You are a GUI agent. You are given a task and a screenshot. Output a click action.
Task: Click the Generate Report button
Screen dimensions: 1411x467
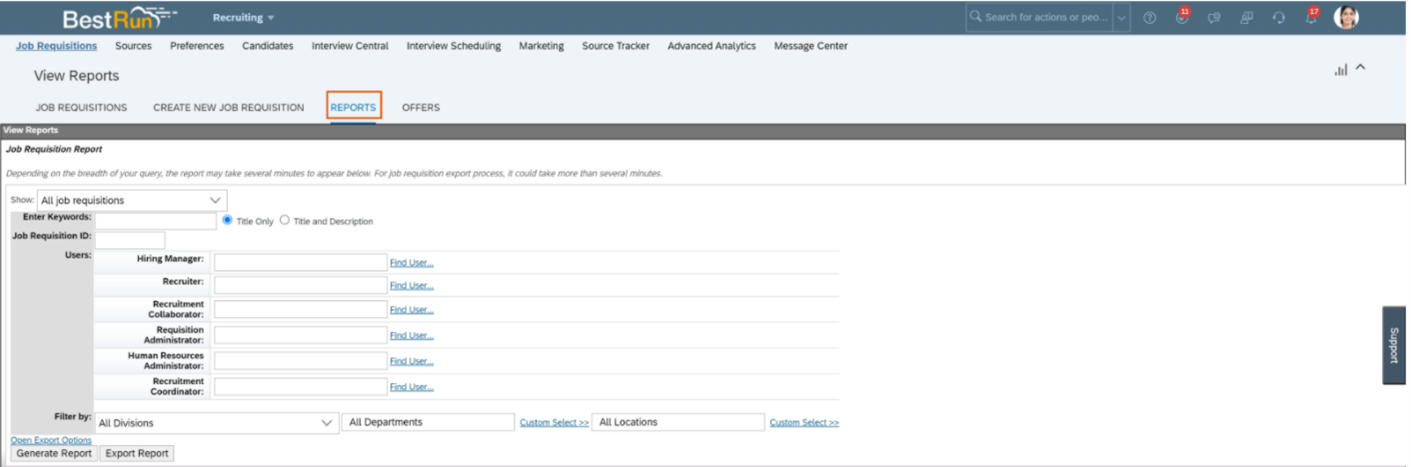(x=54, y=453)
